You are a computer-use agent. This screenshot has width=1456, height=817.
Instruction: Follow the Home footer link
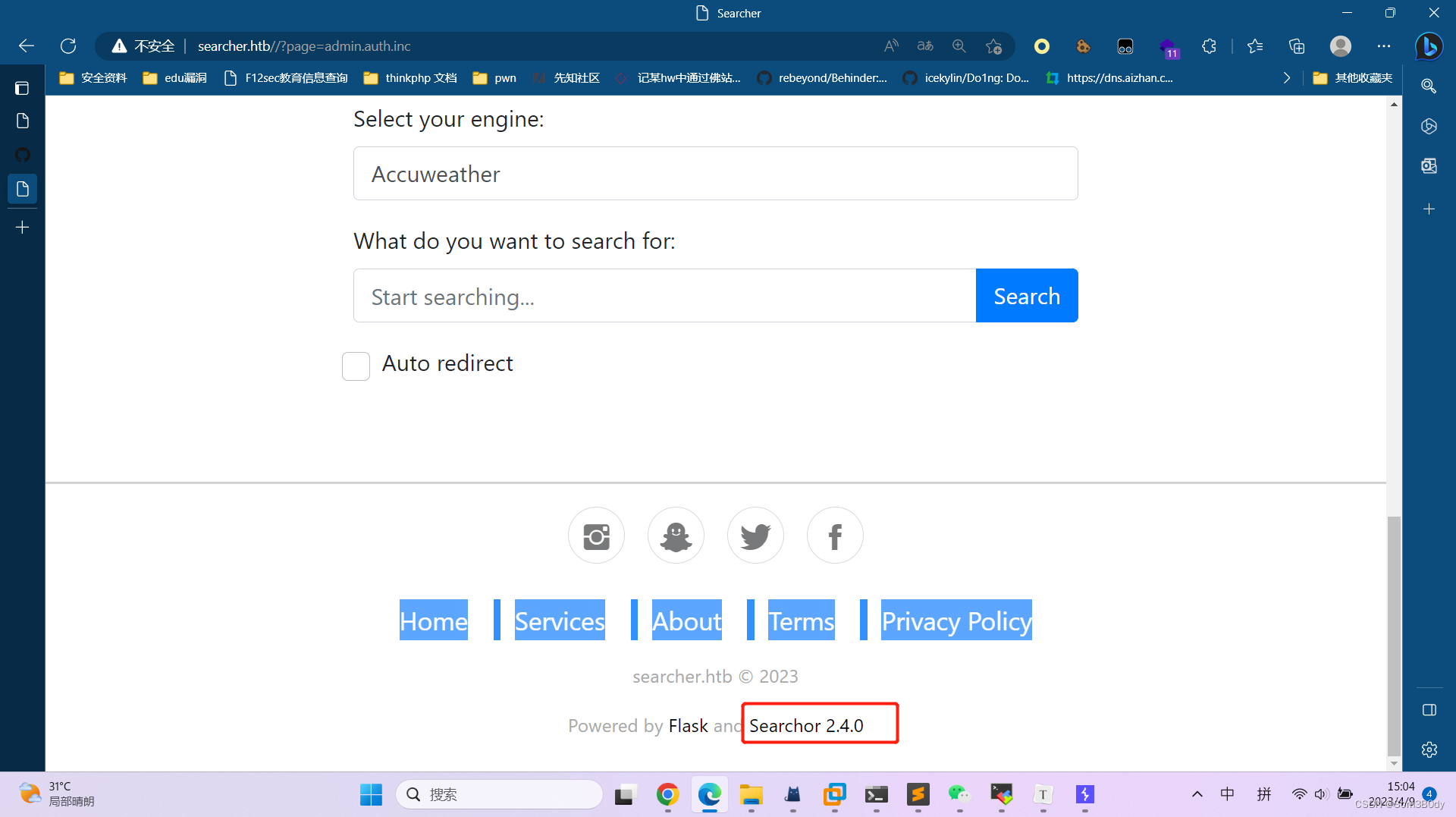point(434,621)
